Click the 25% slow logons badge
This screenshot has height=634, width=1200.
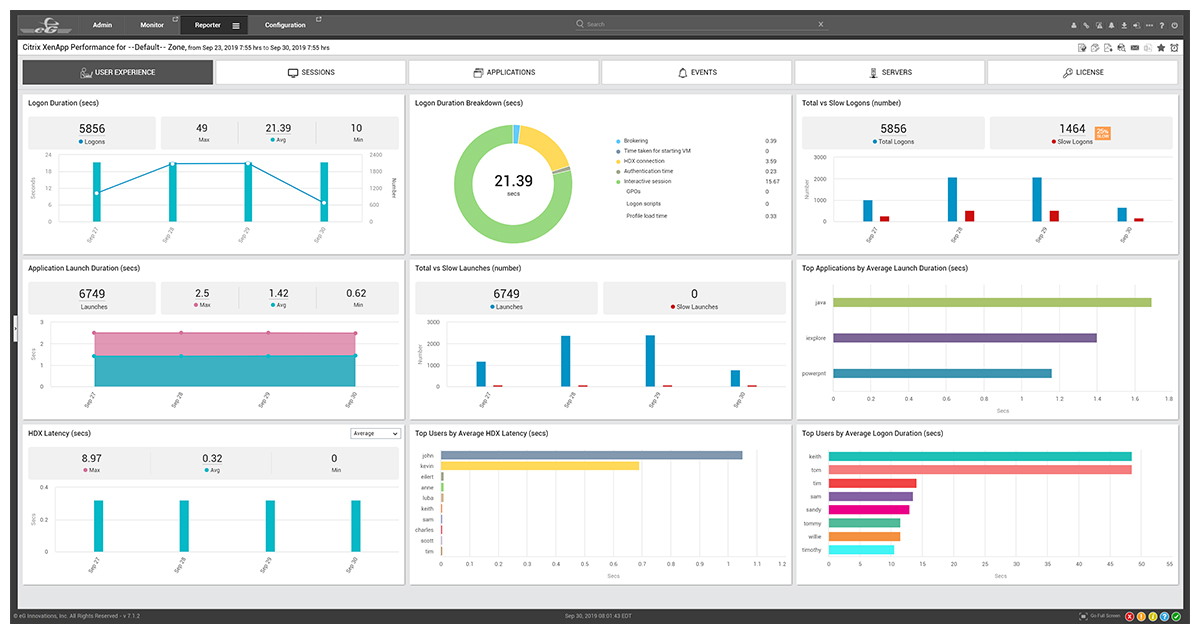(x=1103, y=133)
